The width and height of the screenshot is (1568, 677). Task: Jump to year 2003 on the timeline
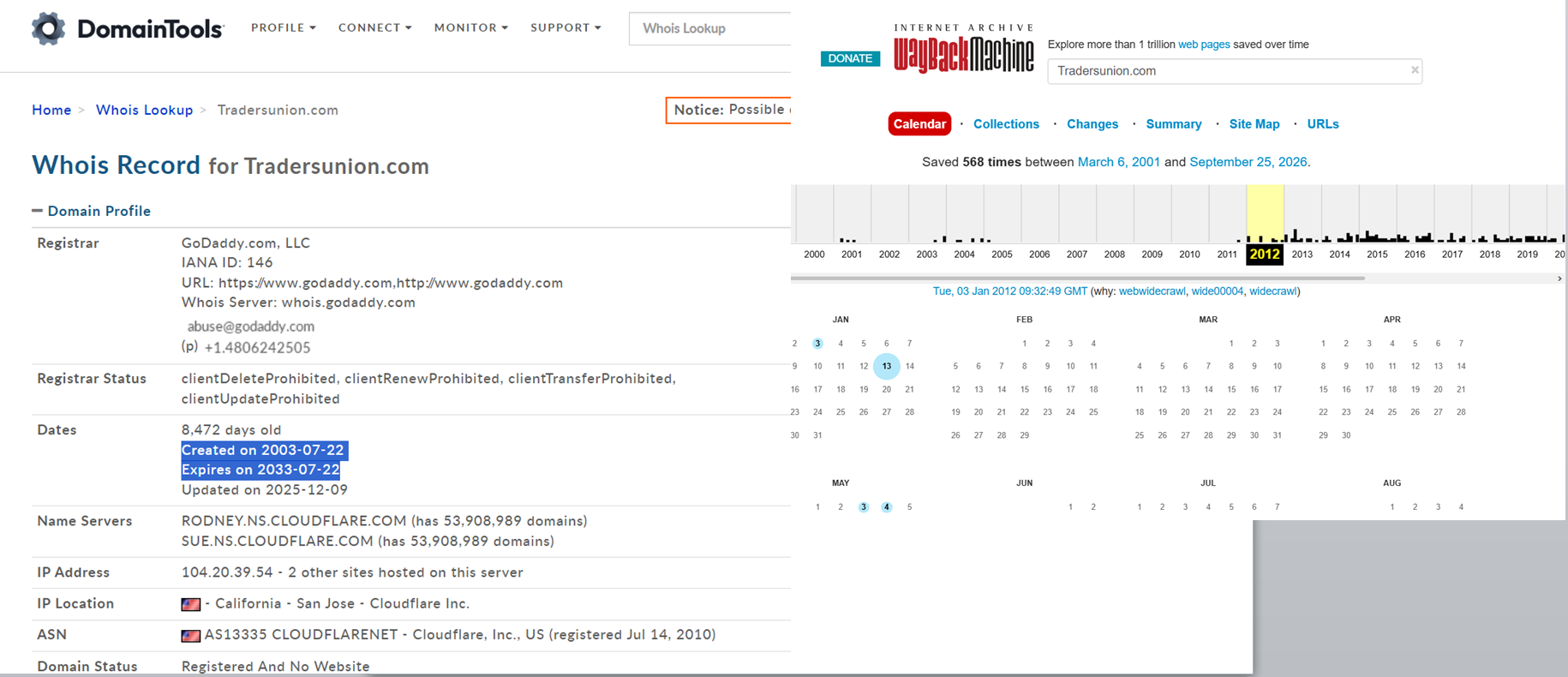coord(926,255)
